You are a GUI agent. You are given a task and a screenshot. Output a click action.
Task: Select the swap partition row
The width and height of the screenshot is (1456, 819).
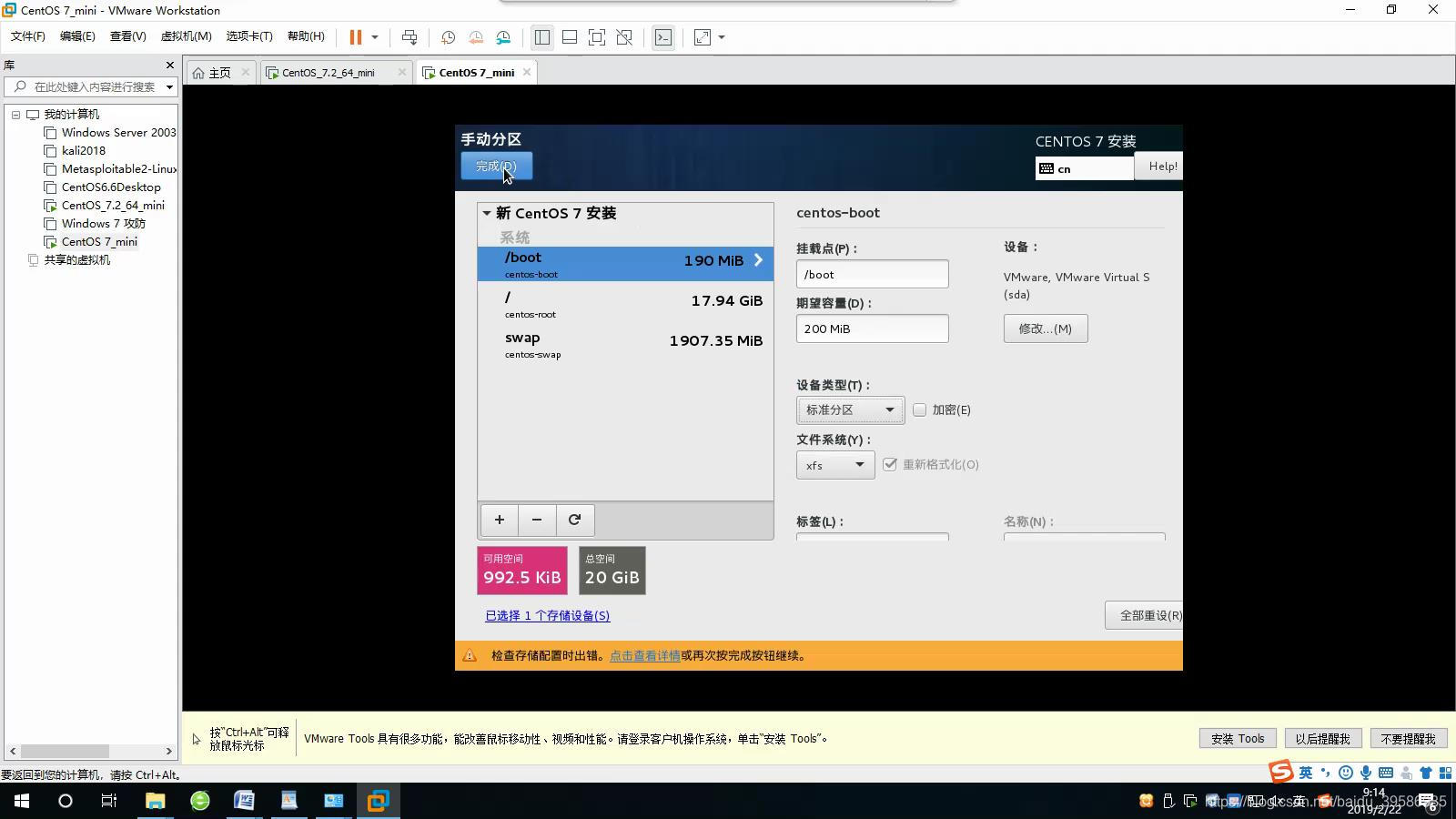pos(625,345)
